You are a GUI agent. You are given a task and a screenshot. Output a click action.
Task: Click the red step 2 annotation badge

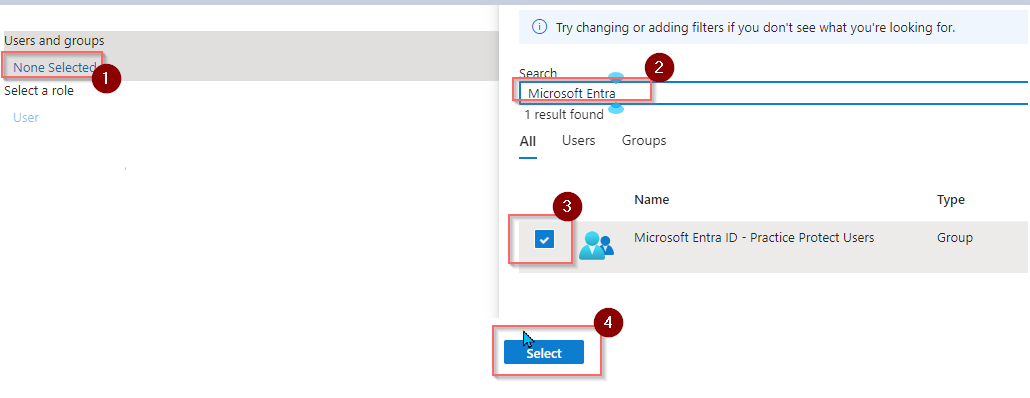pyautogui.click(x=660, y=67)
